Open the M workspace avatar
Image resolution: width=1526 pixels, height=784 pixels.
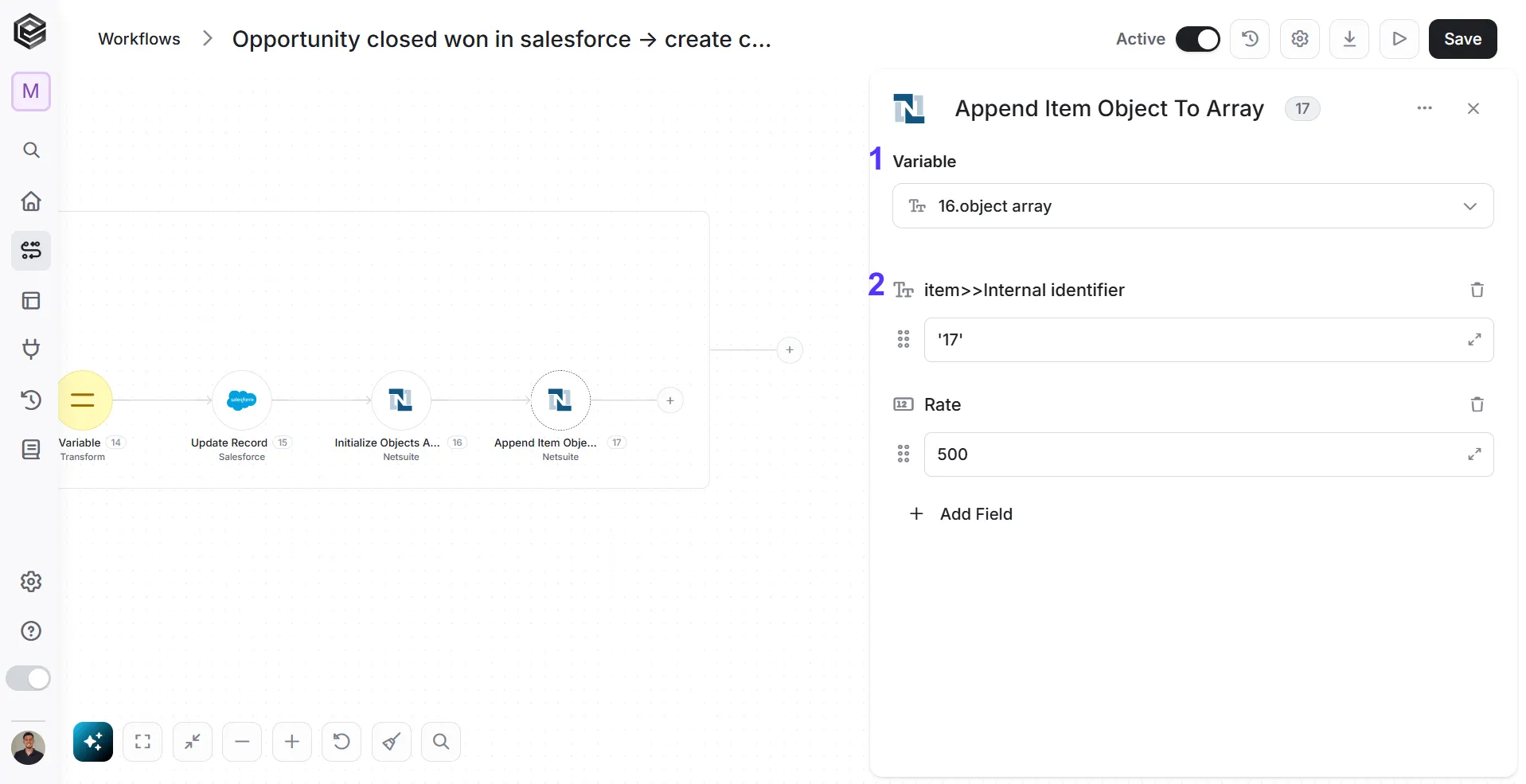click(31, 92)
